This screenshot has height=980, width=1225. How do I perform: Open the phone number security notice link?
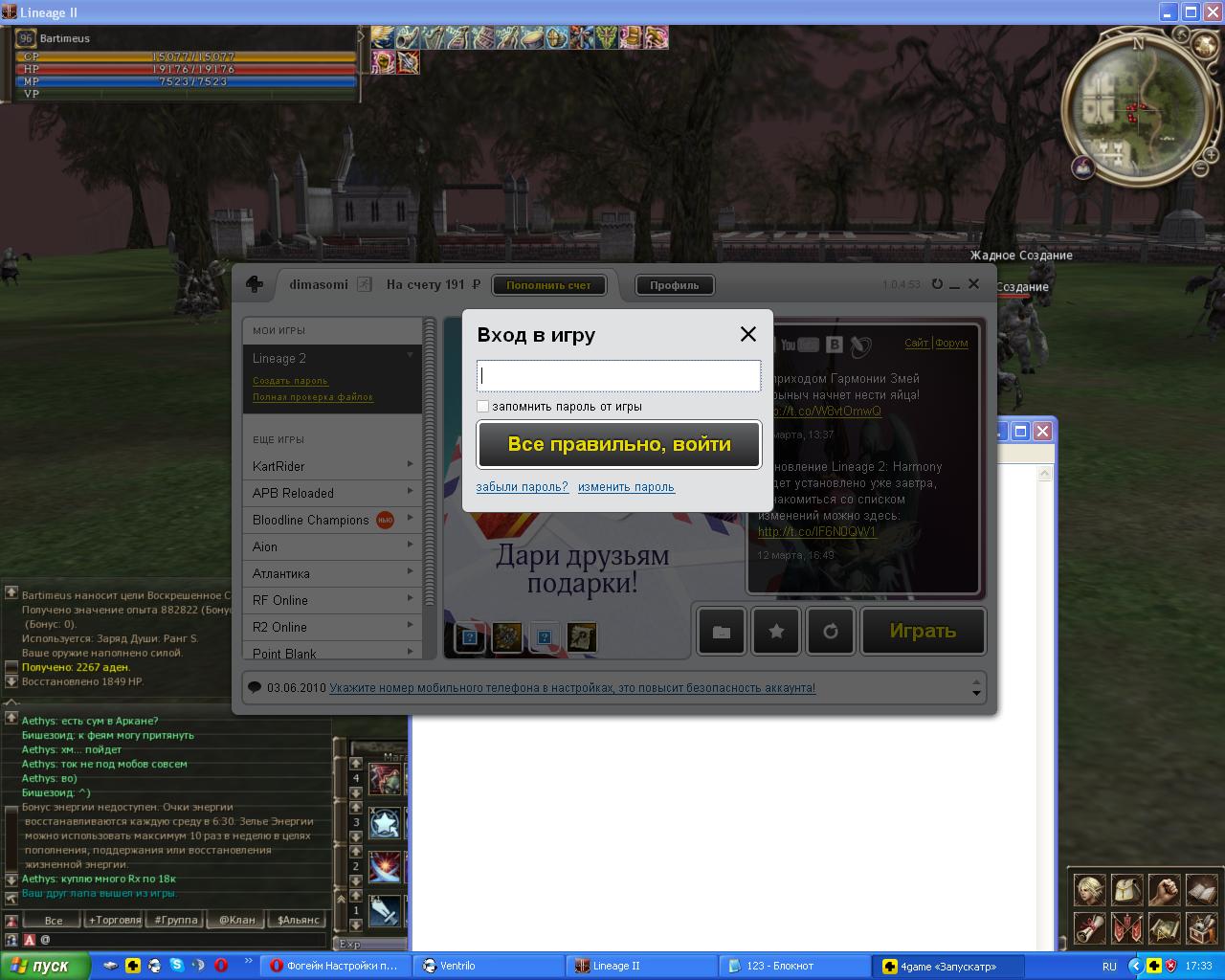click(572, 688)
